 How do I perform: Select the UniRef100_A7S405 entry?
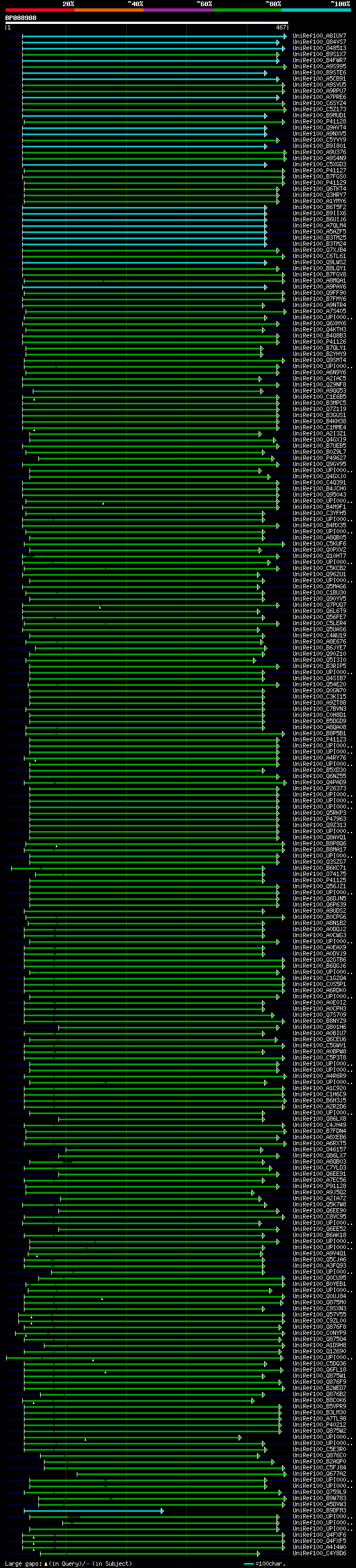(x=319, y=311)
